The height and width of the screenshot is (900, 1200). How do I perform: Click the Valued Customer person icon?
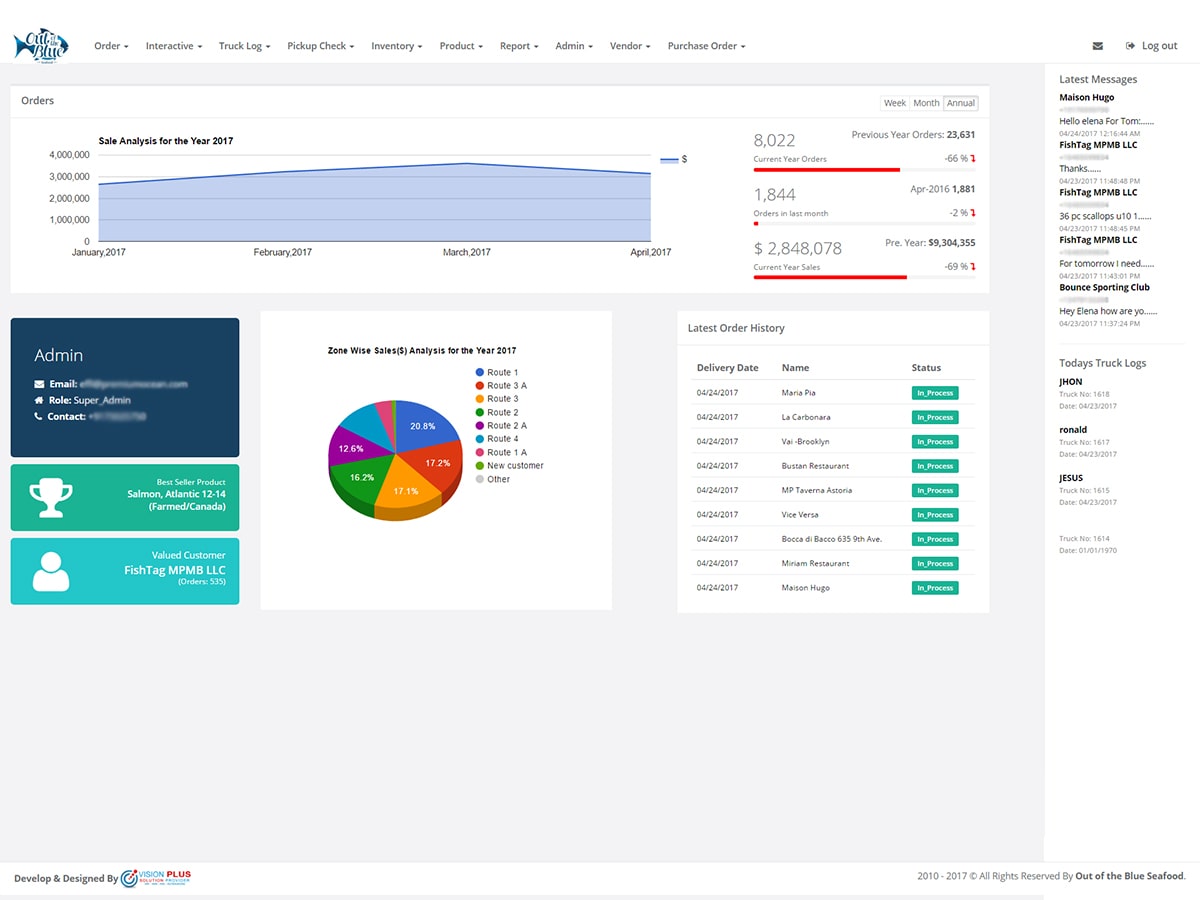pos(50,571)
